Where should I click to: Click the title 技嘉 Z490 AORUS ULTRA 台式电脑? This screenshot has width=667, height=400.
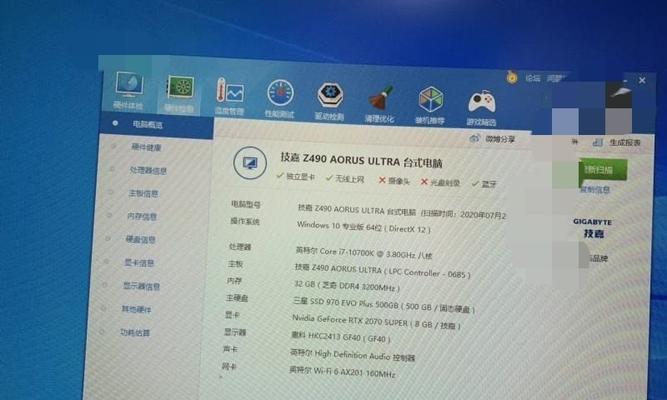(361, 160)
